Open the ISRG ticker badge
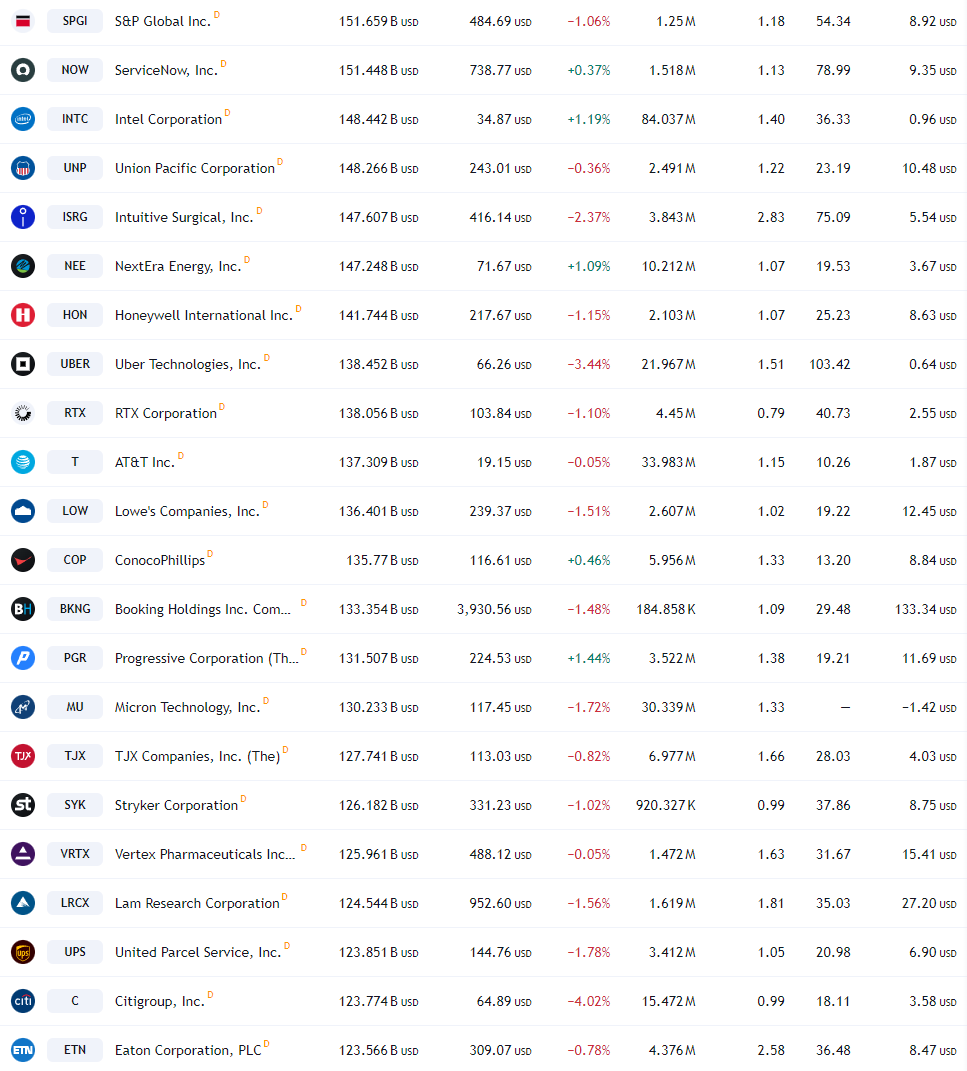967x1071 pixels. [x=75, y=217]
